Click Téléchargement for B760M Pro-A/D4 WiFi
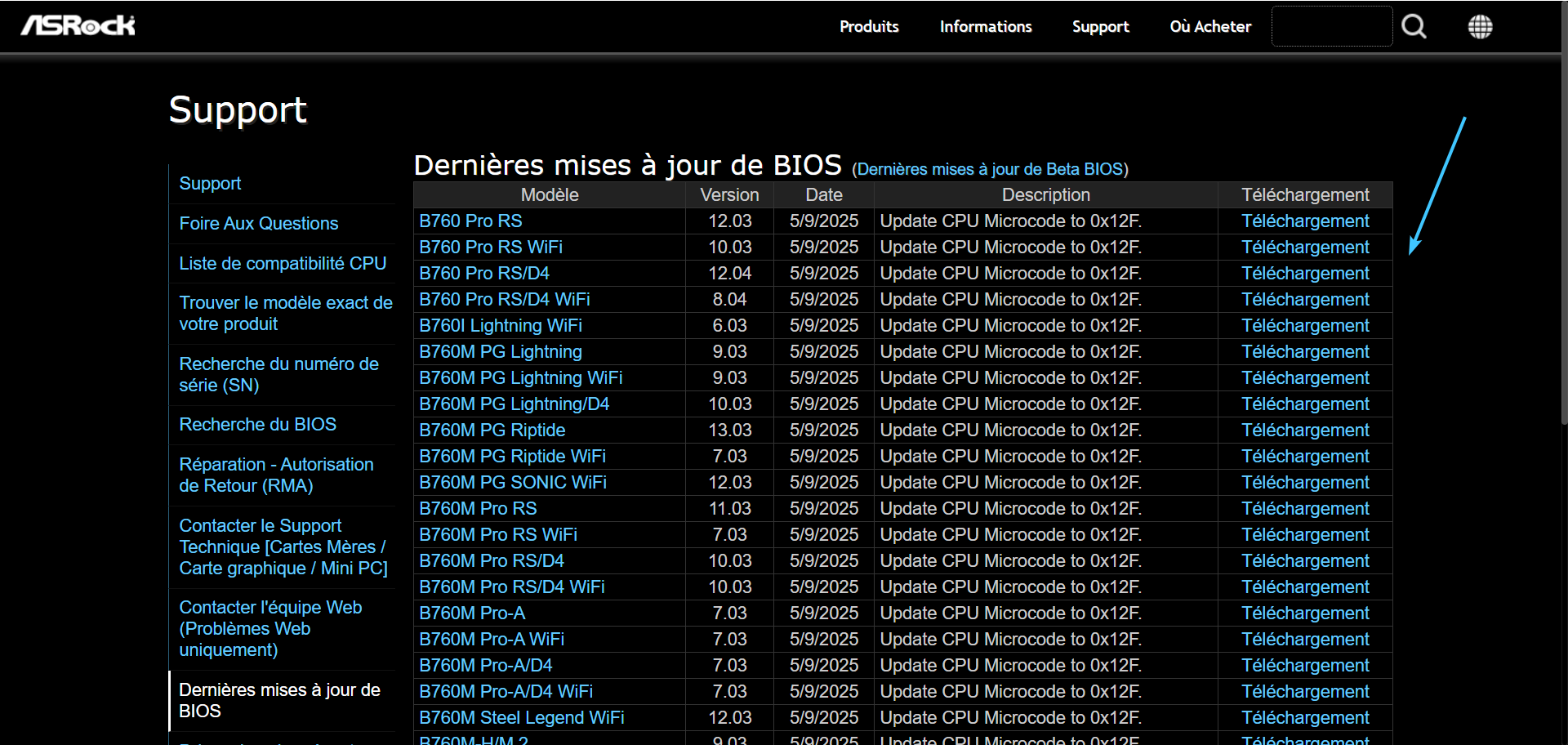Screen dimensions: 1568x745 [1305, 692]
